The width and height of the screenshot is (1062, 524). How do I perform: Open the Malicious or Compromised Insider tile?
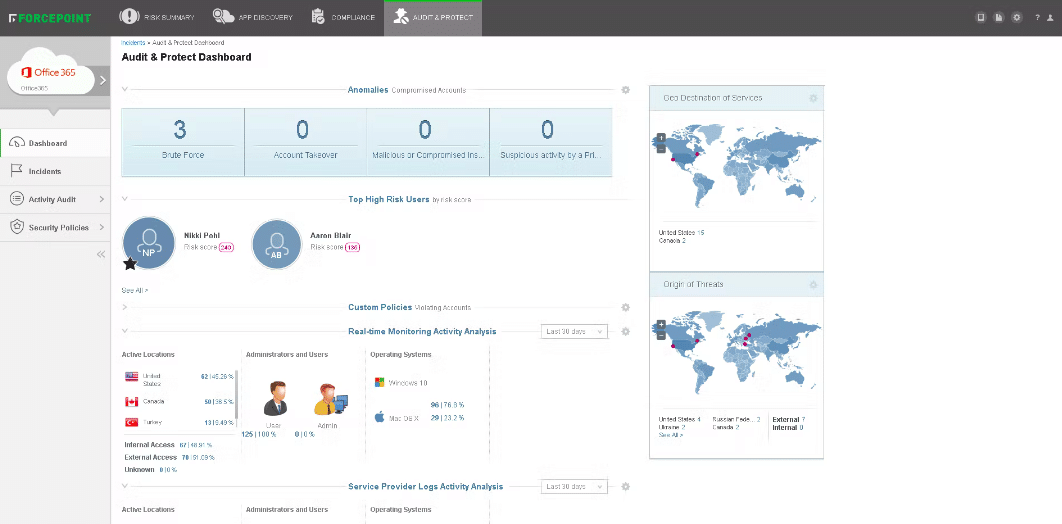click(428, 142)
